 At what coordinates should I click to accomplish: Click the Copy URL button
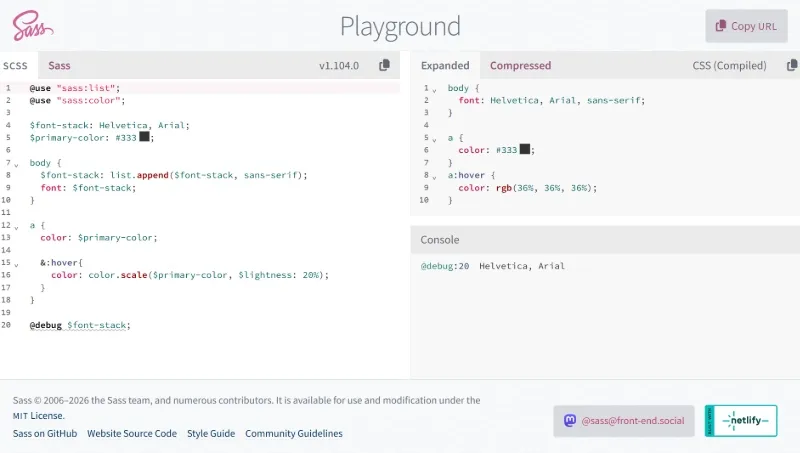(x=746, y=26)
